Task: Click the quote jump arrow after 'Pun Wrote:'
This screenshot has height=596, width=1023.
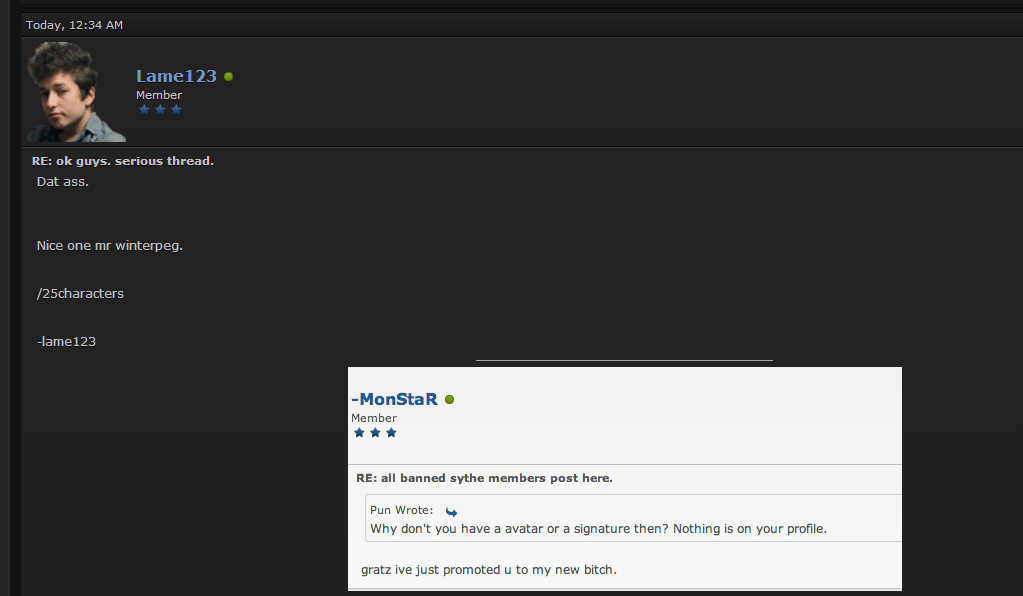Action: [x=451, y=512]
